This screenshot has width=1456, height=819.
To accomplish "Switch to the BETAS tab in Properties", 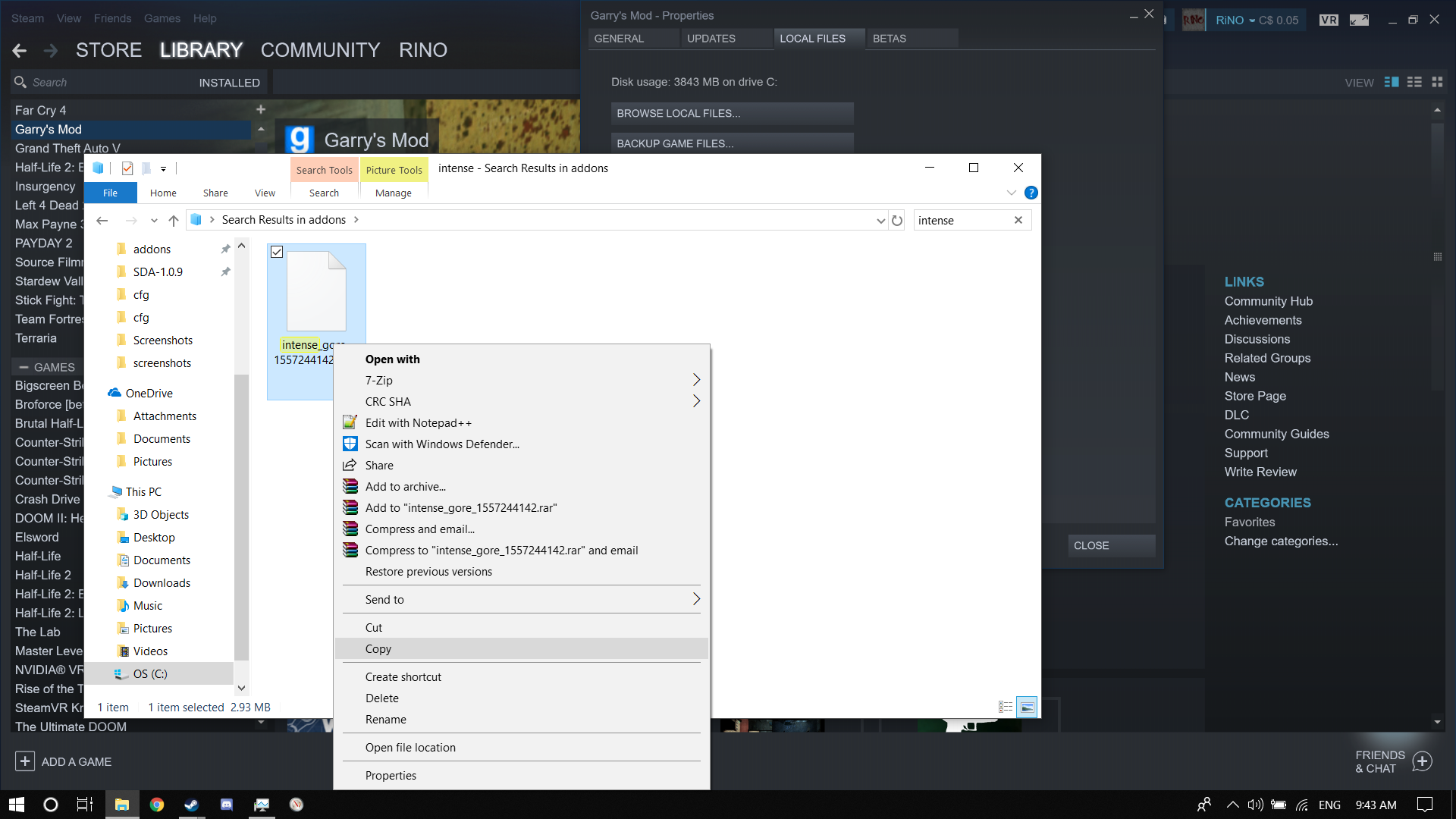I will pos(889,39).
